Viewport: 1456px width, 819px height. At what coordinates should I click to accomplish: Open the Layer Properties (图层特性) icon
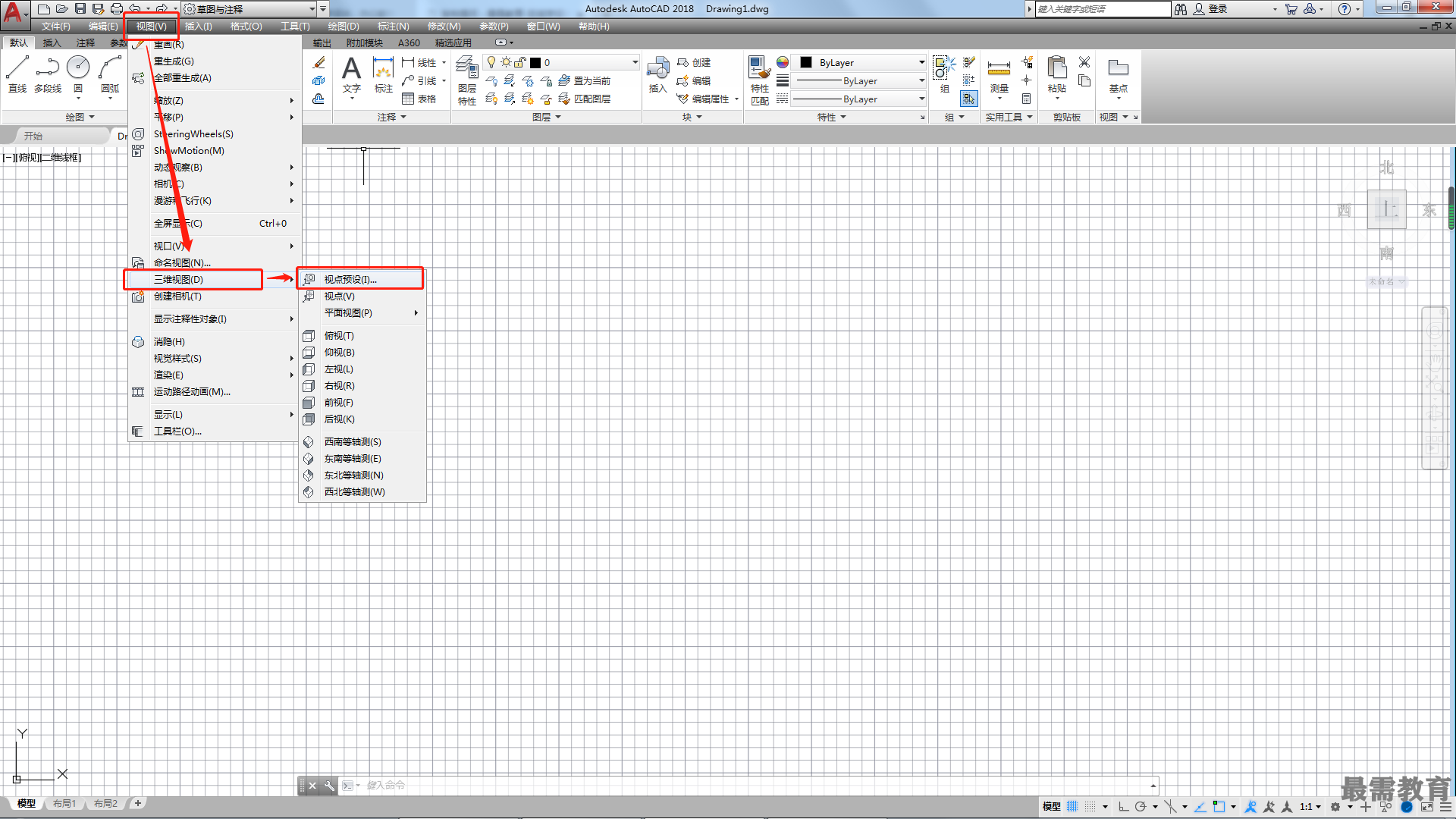pos(467,80)
